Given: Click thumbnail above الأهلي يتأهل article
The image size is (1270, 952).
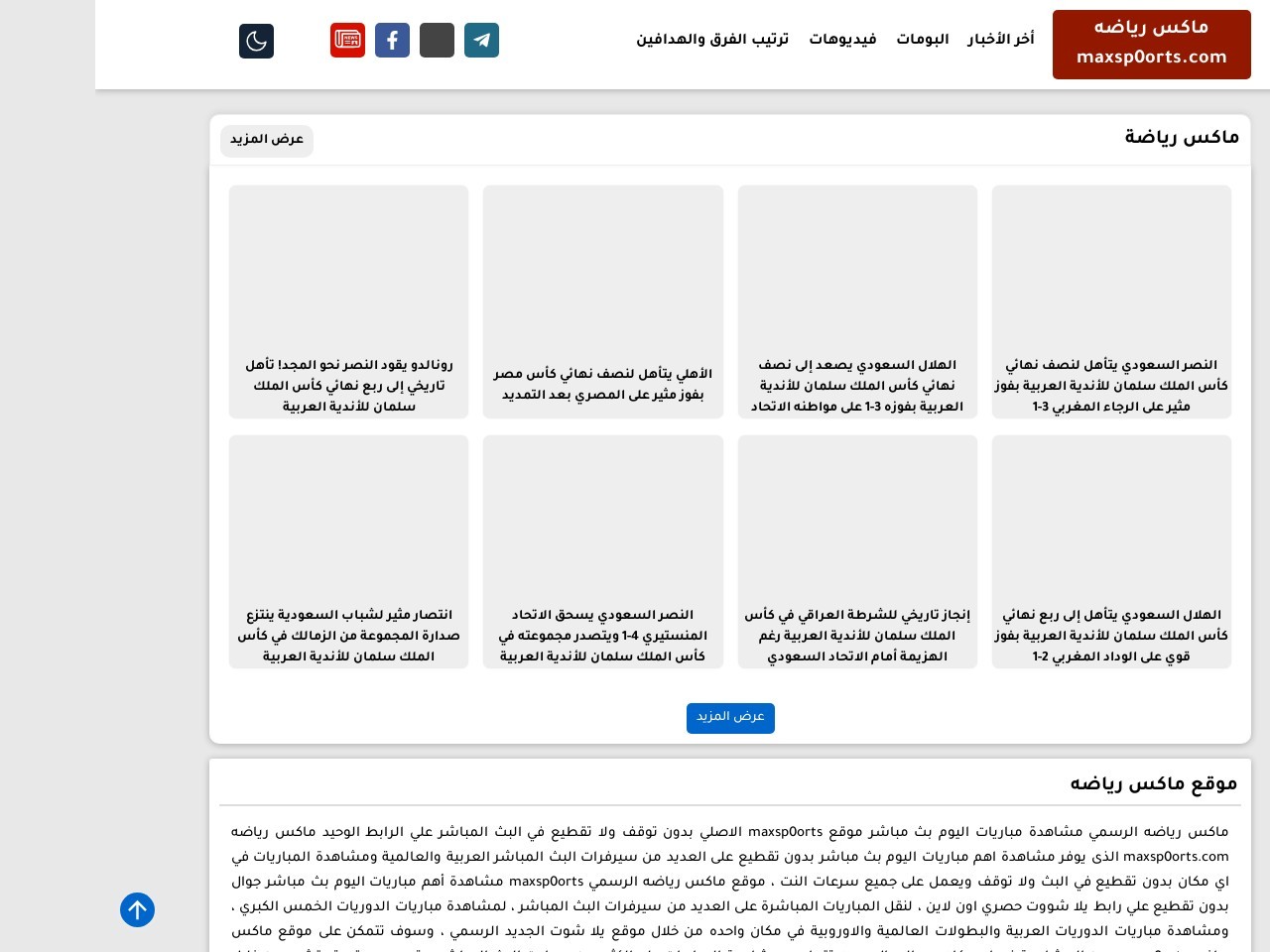Looking at the screenshot, I should (x=603, y=268).
